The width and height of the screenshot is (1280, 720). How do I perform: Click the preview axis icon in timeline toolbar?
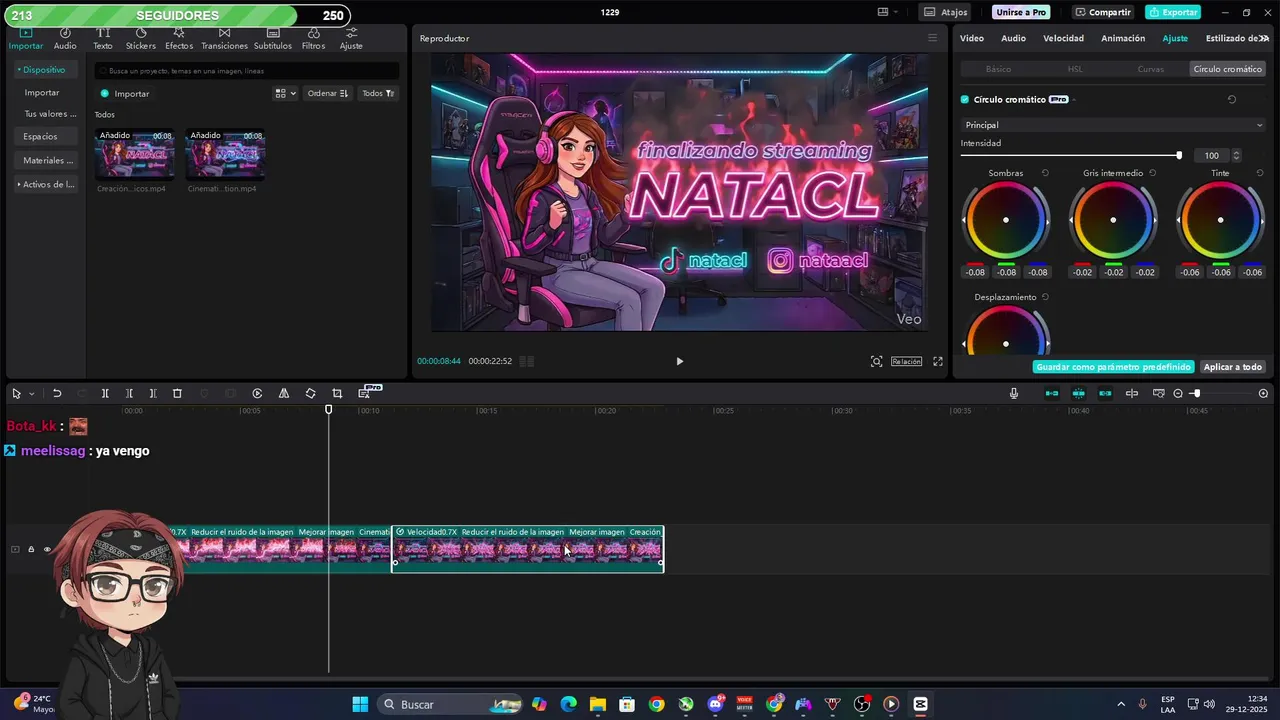pos(1132,394)
